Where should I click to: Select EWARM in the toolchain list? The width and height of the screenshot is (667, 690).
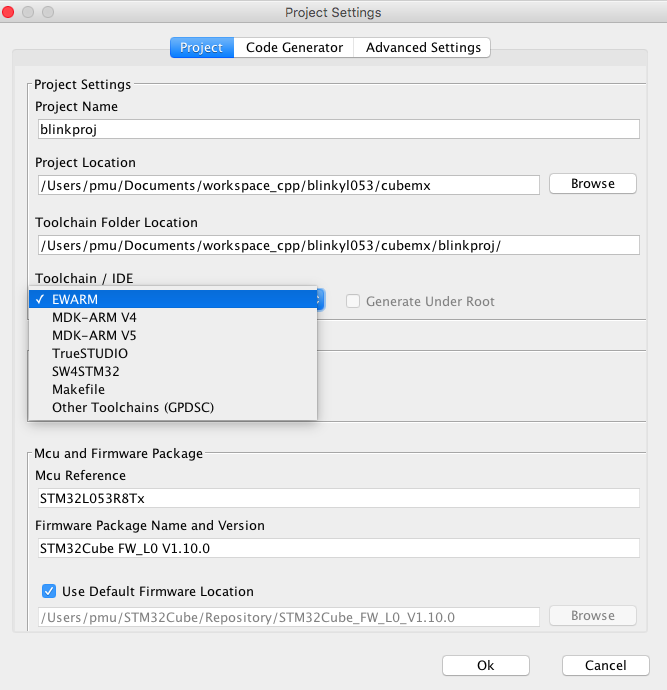coord(75,299)
